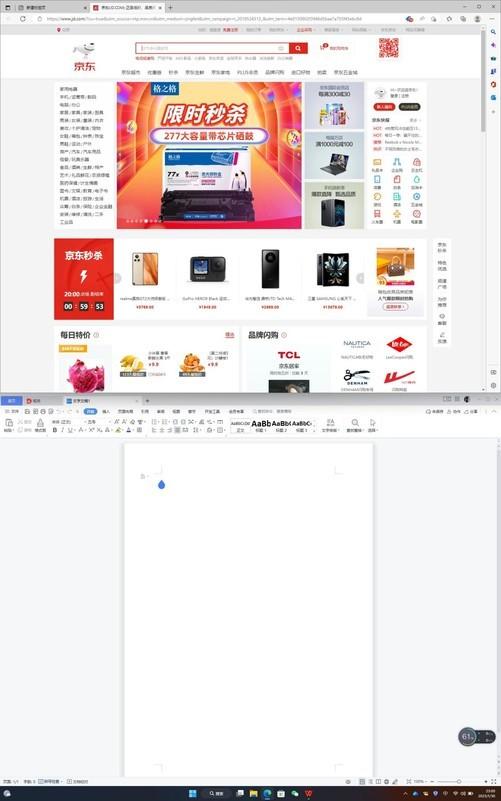
Task: Open the 查找替换 magnifier tool
Action: [354, 426]
